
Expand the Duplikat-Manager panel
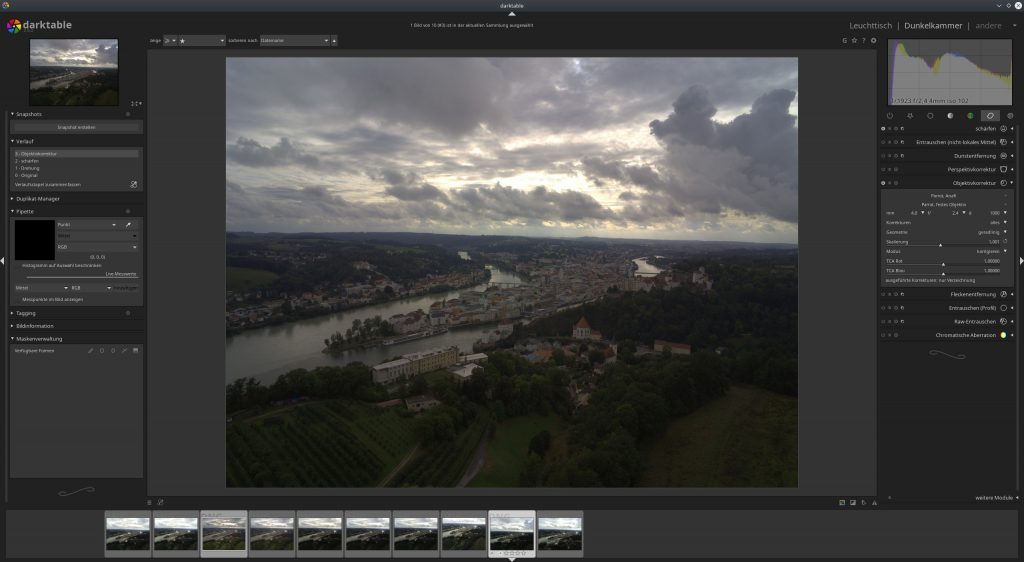[38, 199]
